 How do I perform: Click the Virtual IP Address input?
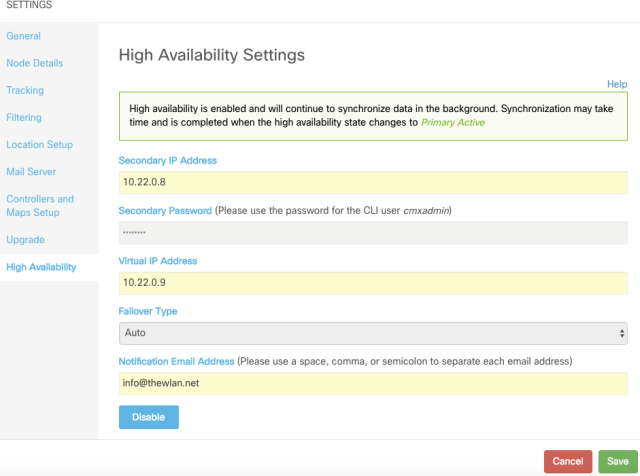372,283
